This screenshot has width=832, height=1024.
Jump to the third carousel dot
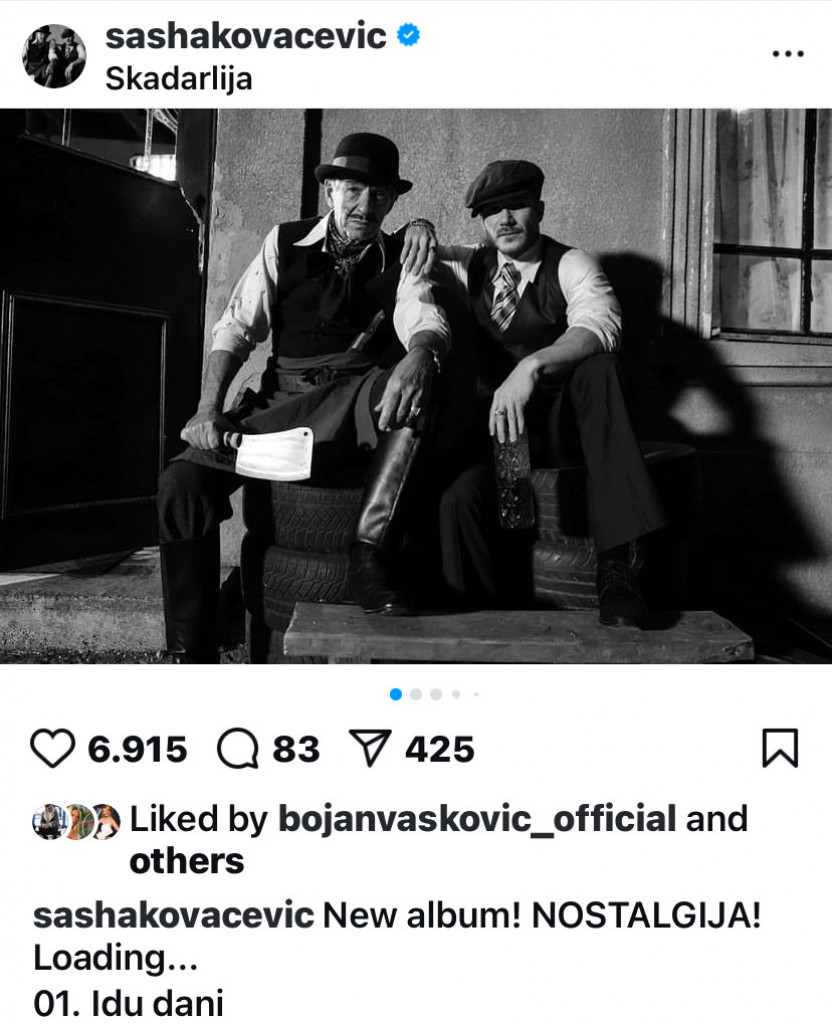(x=436, y=694)
